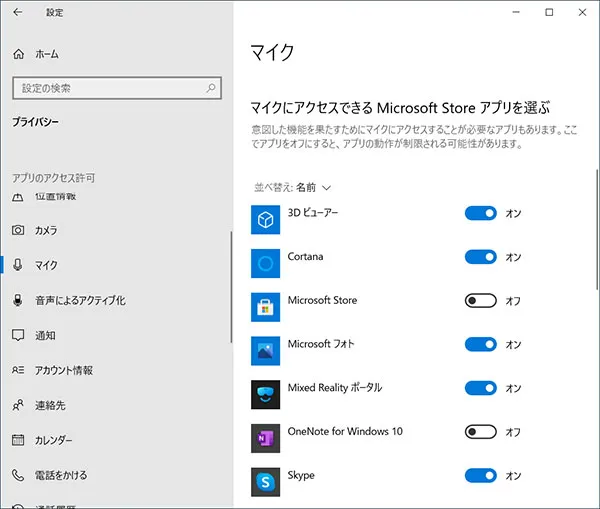The image size is (600, 509).
Task: Close the Settings window
Action: pos(582,12)
